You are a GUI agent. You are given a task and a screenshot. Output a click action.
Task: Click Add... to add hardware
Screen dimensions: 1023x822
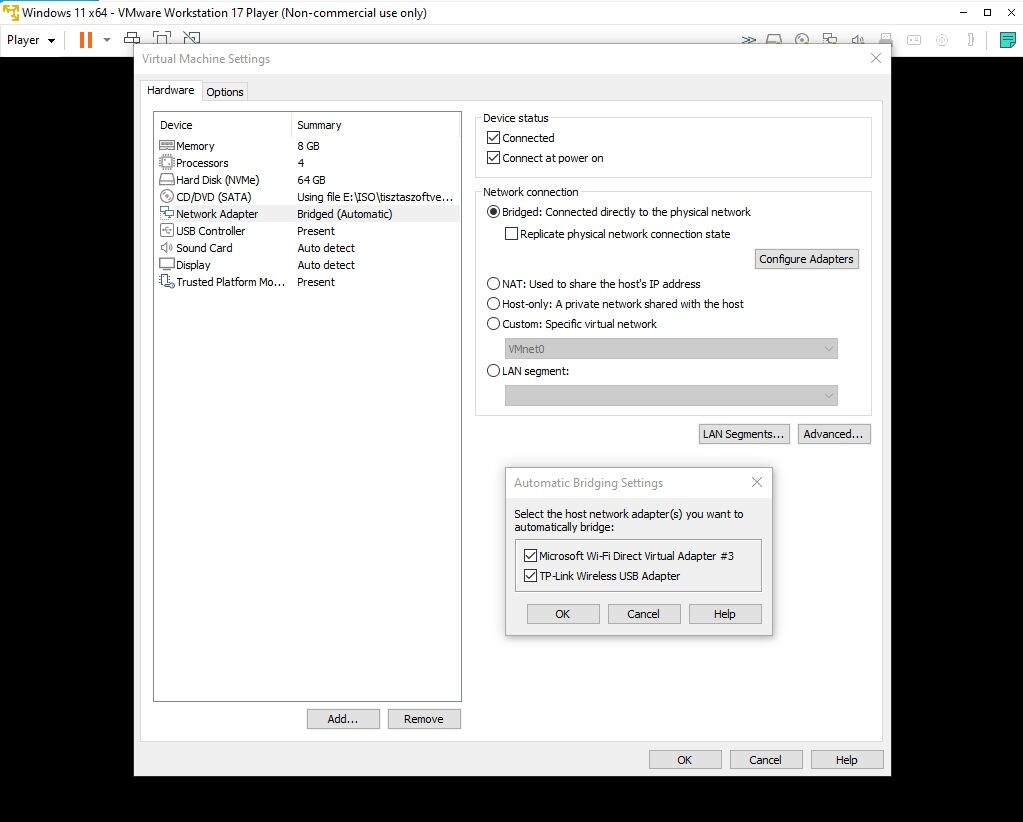tap(343, 719)
